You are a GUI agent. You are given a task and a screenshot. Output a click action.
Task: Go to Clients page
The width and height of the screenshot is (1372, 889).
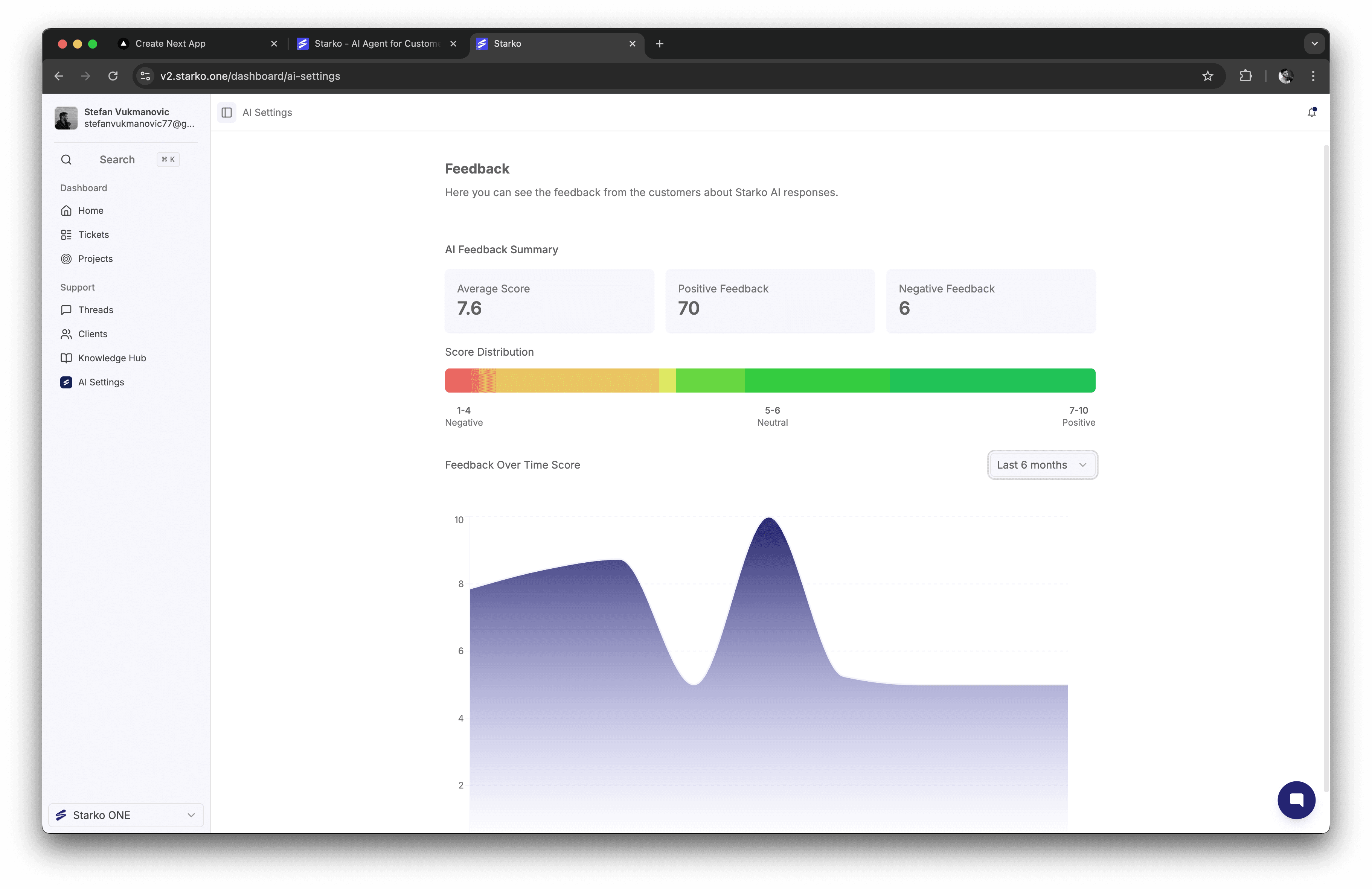[x=93, y=334]
